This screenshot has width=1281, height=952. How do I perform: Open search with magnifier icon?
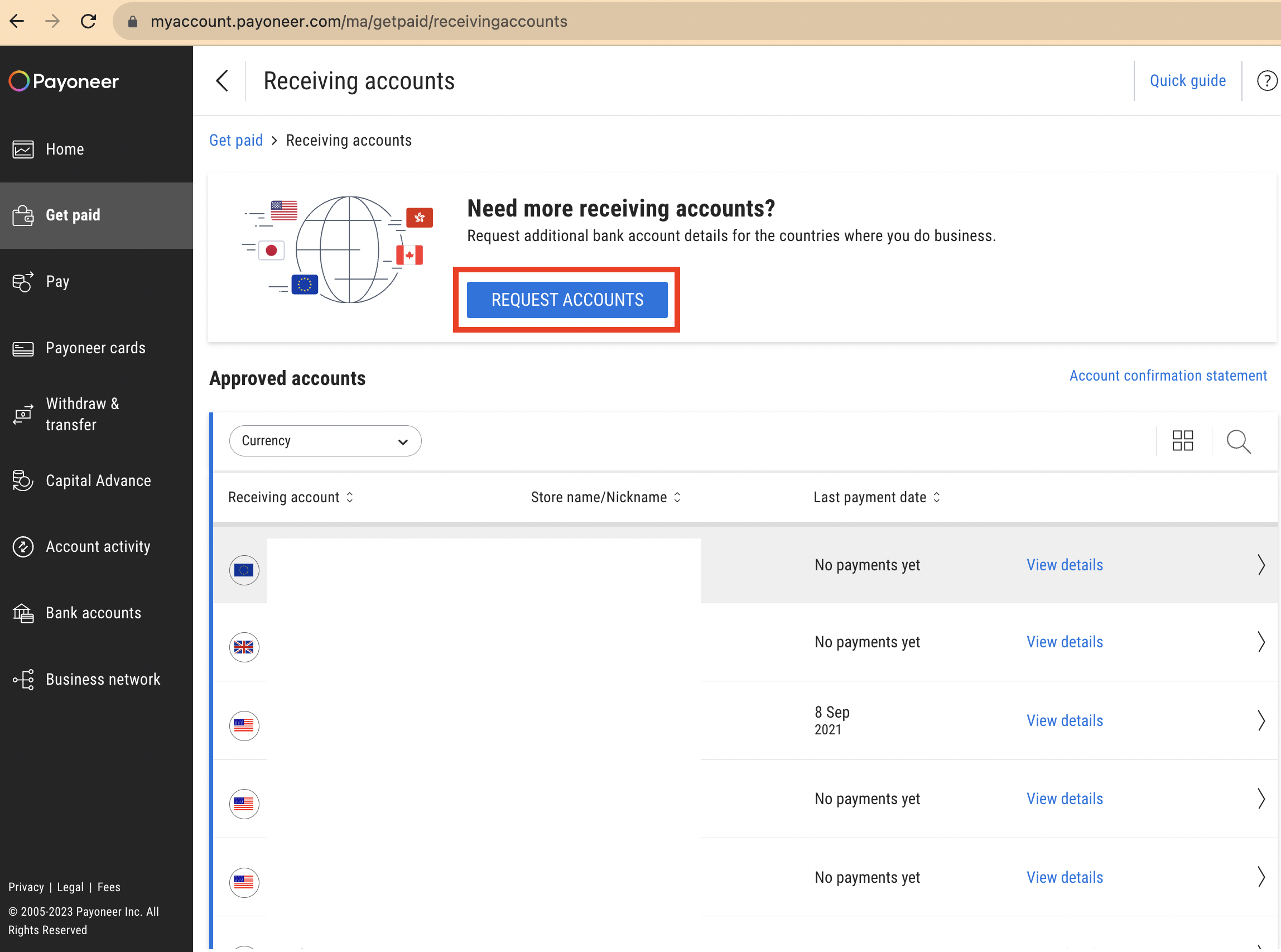[x=1239, y=441]
